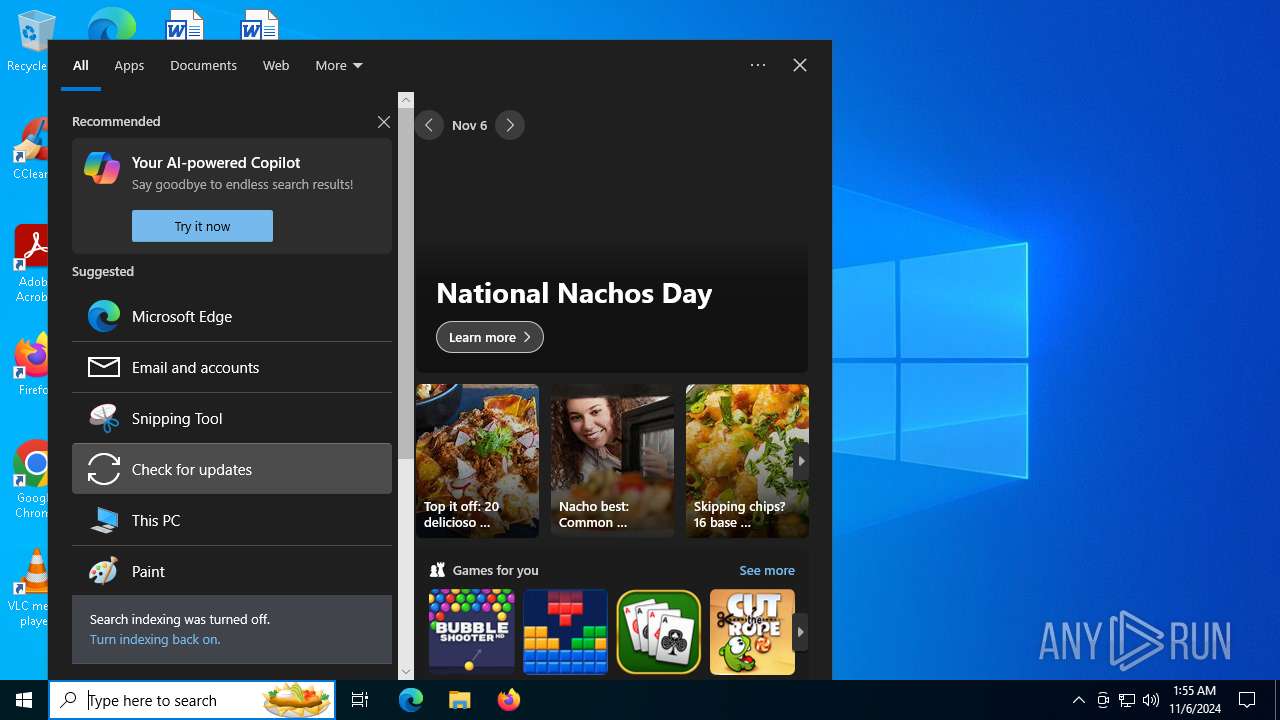Open the volume control in tray

[x=1151, y=700]
